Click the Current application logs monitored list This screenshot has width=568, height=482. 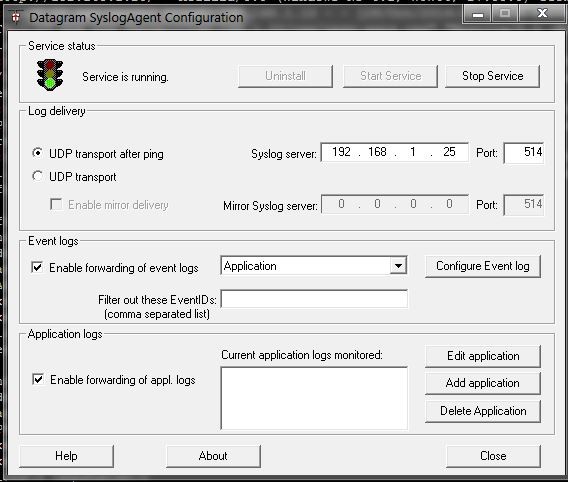pyautogui.click(x=314, y=398)
